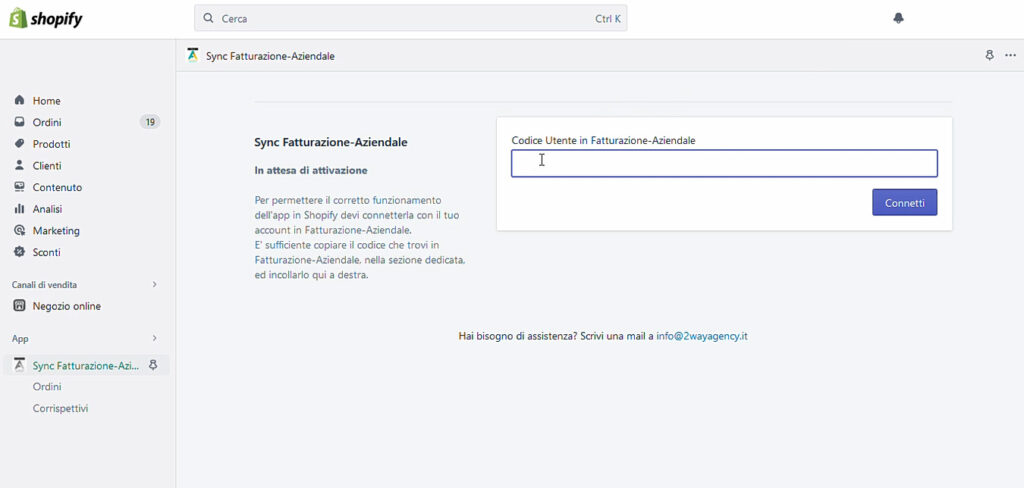The height and width of the screenshot is (488, 1024).
Task: Open Negozio online sales channel
Action: [66, 306]
